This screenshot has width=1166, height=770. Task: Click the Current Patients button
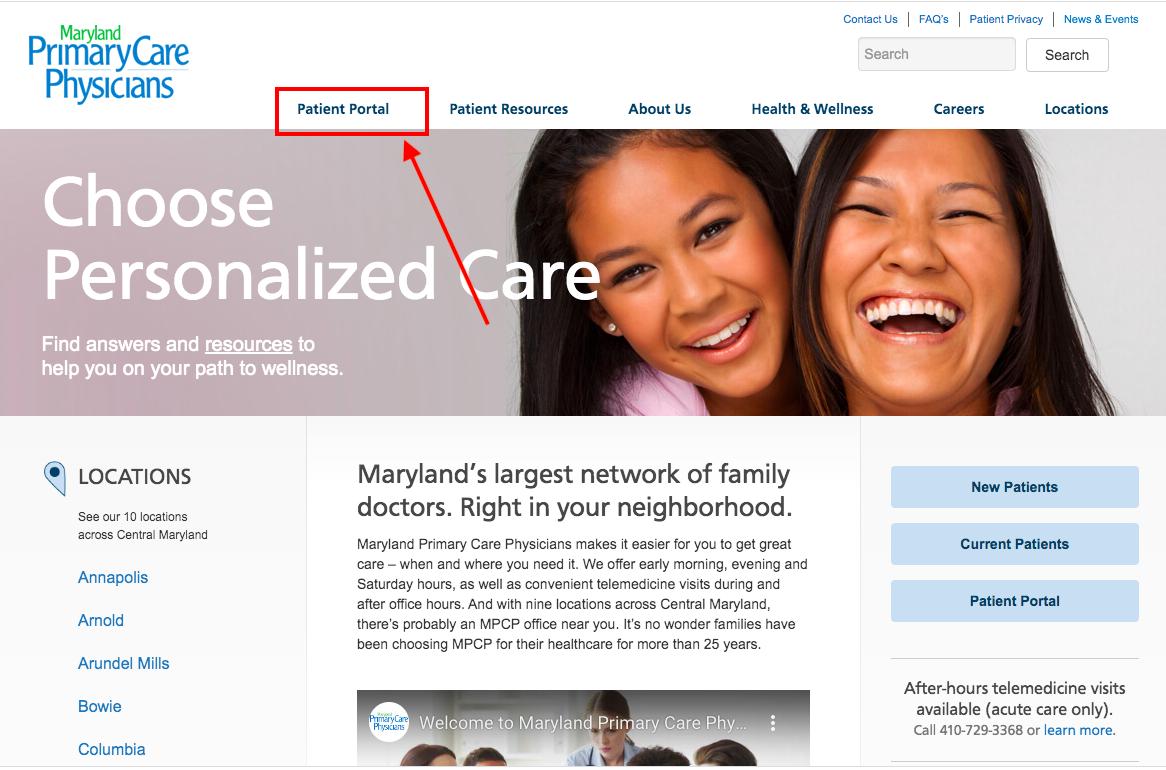[1014, 544]
